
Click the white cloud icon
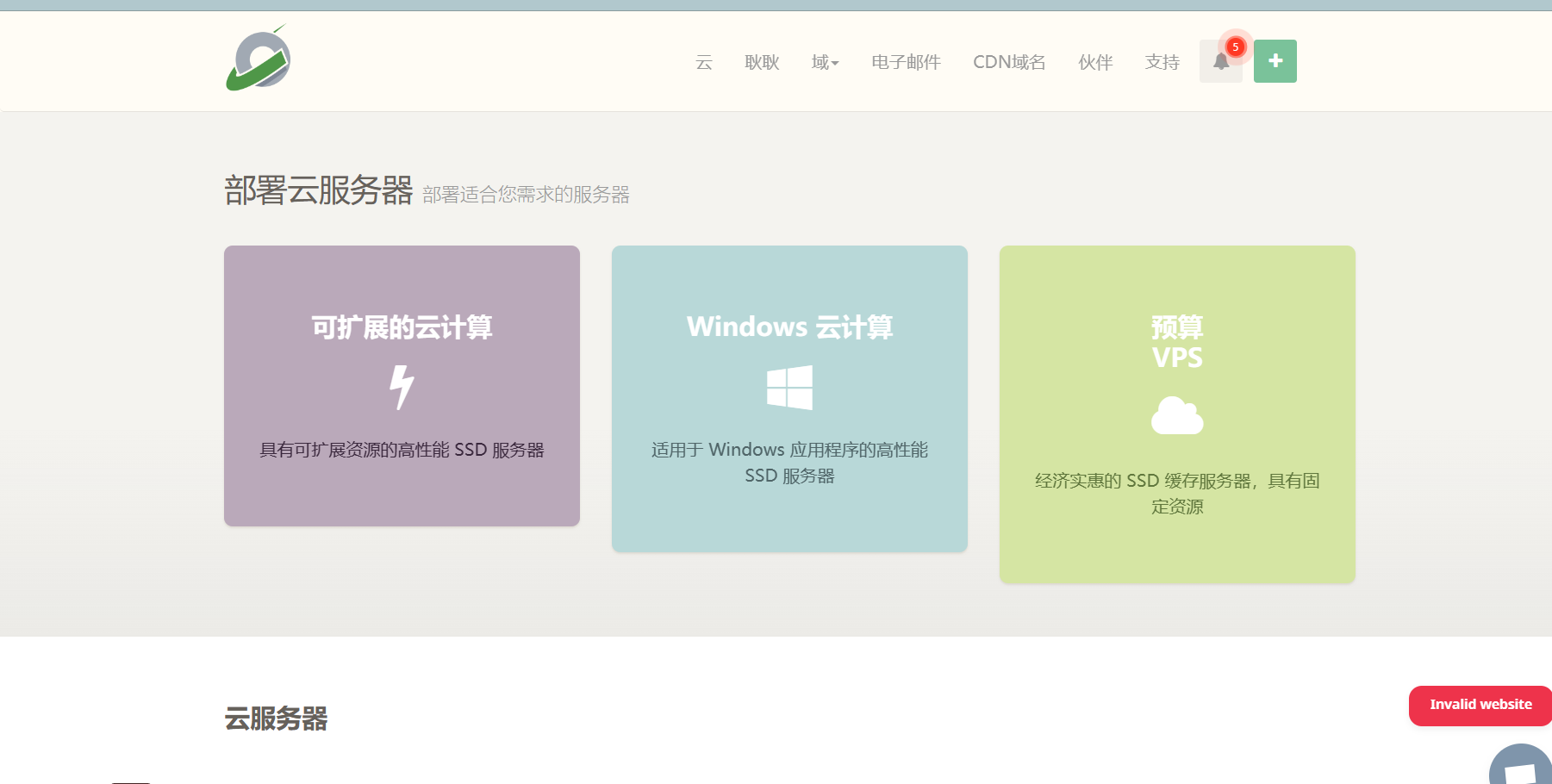click(1176, 416)
